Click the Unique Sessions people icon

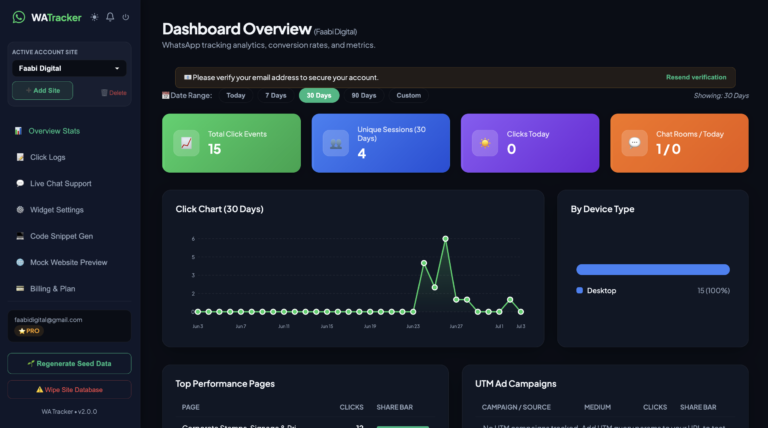pyautogui.click(x=336, y=143)
